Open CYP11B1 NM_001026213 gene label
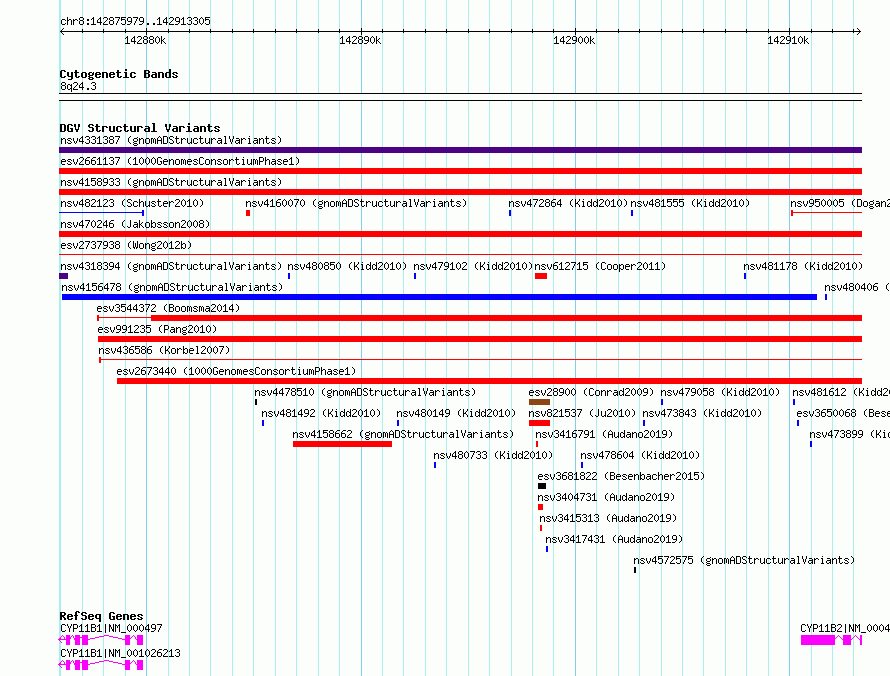The image size is (890, 676). 120,653
